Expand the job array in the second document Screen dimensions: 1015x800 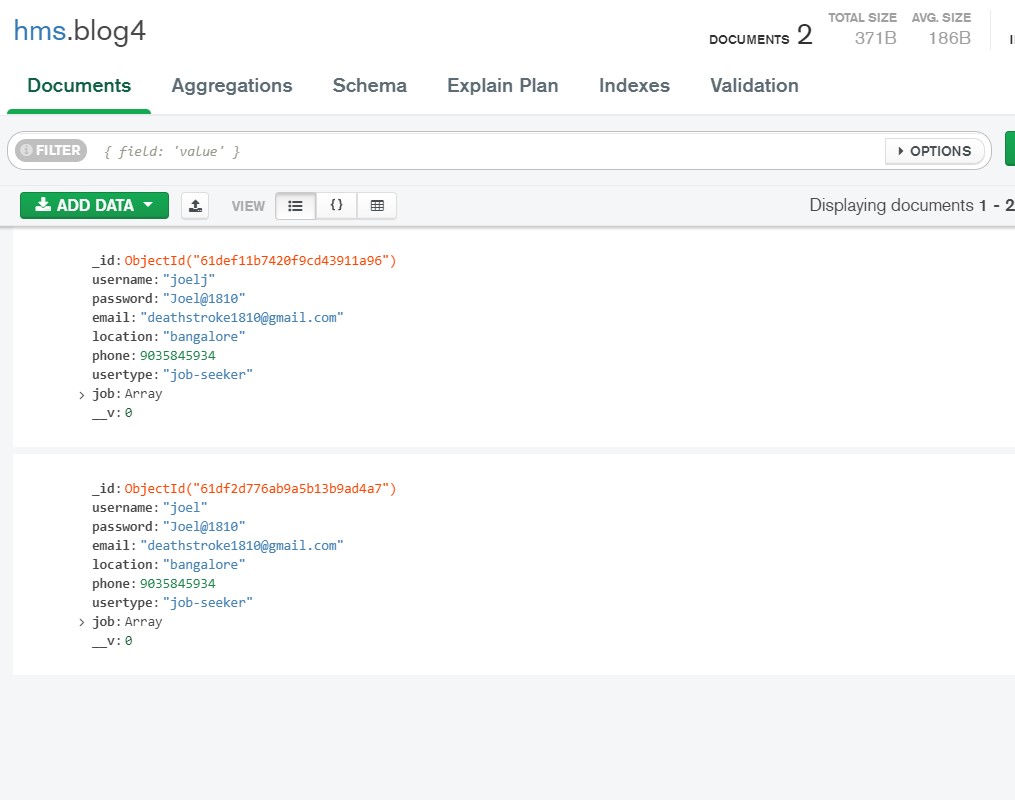82,622
